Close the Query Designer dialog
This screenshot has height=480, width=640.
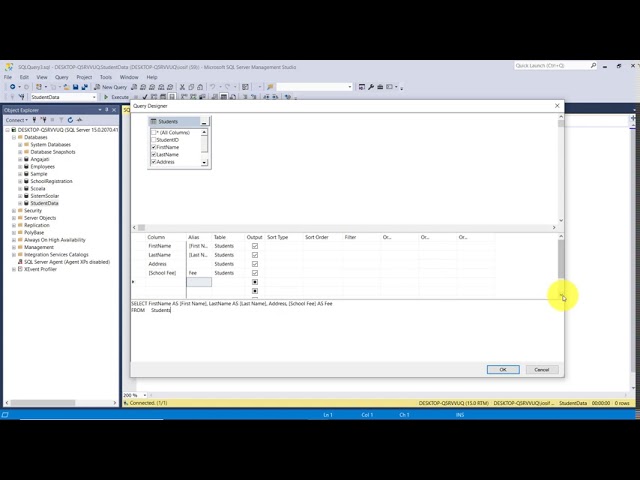point(557,106)
